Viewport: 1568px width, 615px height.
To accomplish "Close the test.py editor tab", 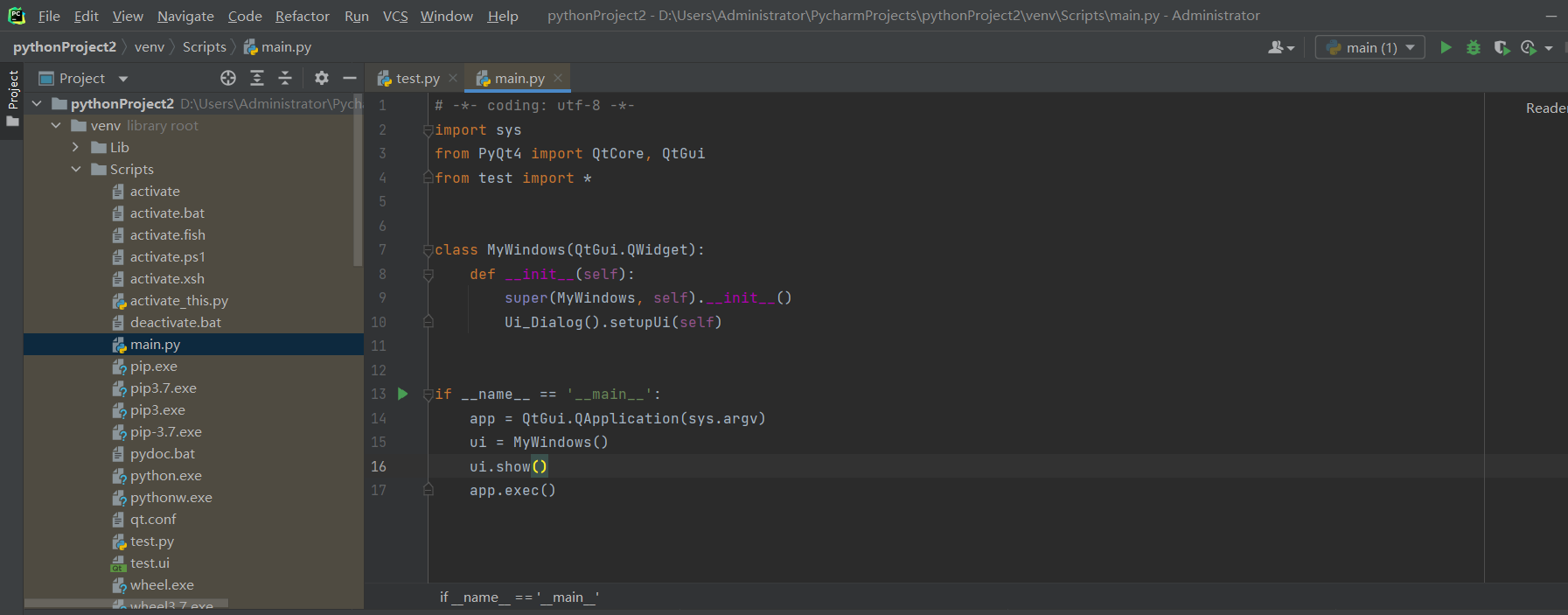I will [453, 78].
